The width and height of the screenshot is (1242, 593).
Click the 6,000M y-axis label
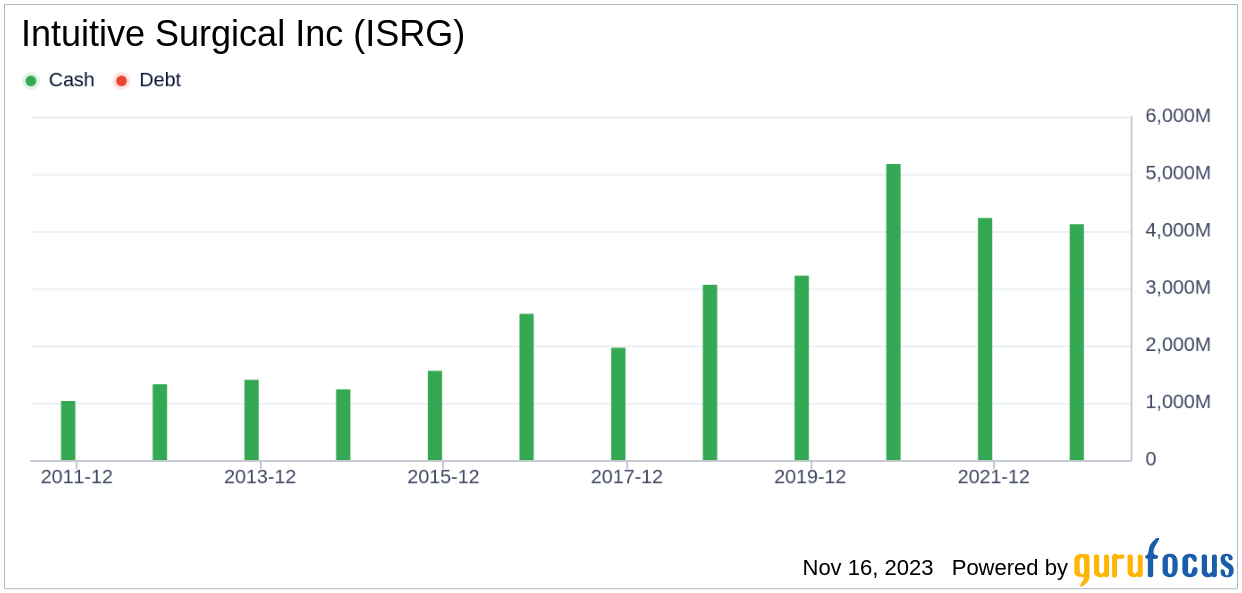pos(1177,116)
